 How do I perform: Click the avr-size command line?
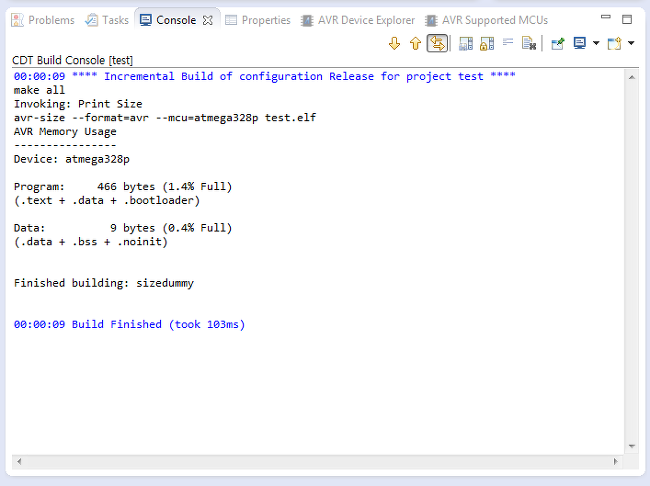coord(165,117)
